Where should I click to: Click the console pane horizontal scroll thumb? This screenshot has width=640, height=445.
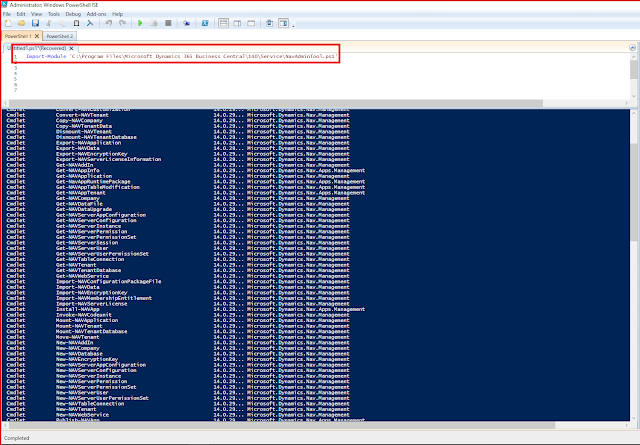pyautogui.click(x=282, y=425)
